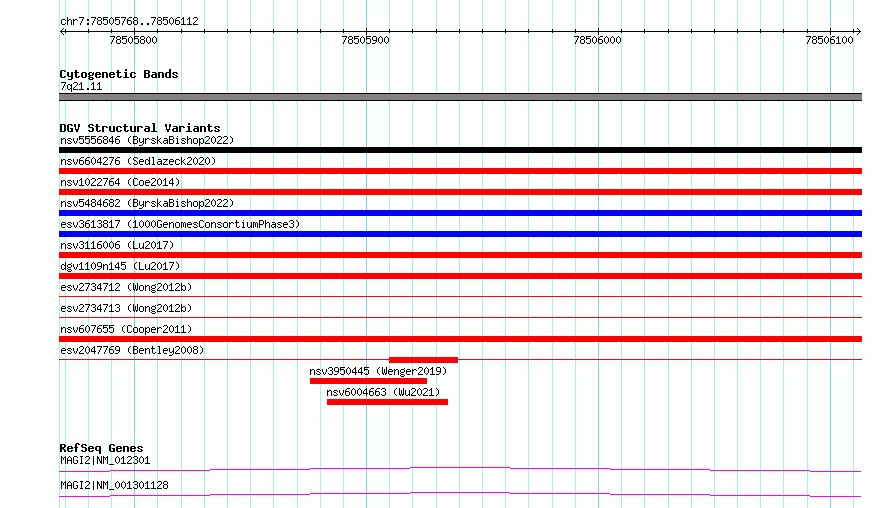Click the red nsv6604276 variant bar

pos(460,171)
